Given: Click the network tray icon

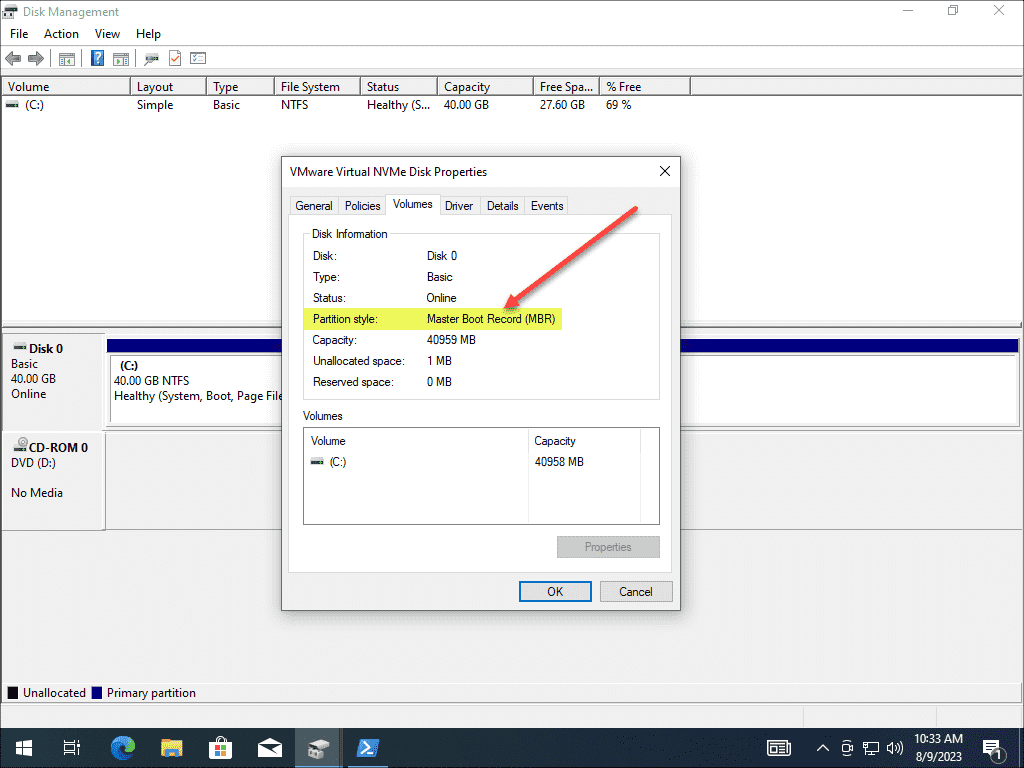Looking at the screenshot, I should point(871,748).
